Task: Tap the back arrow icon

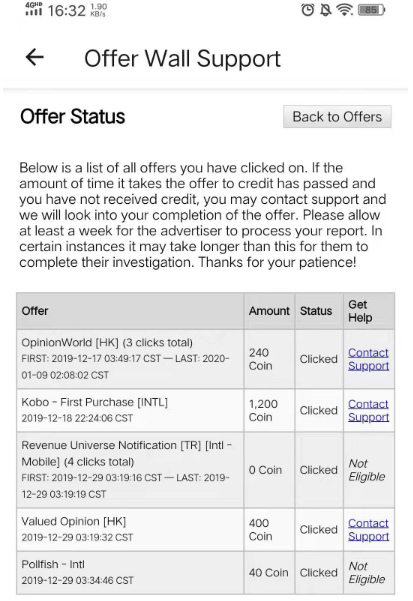Action: pos(34,57)
